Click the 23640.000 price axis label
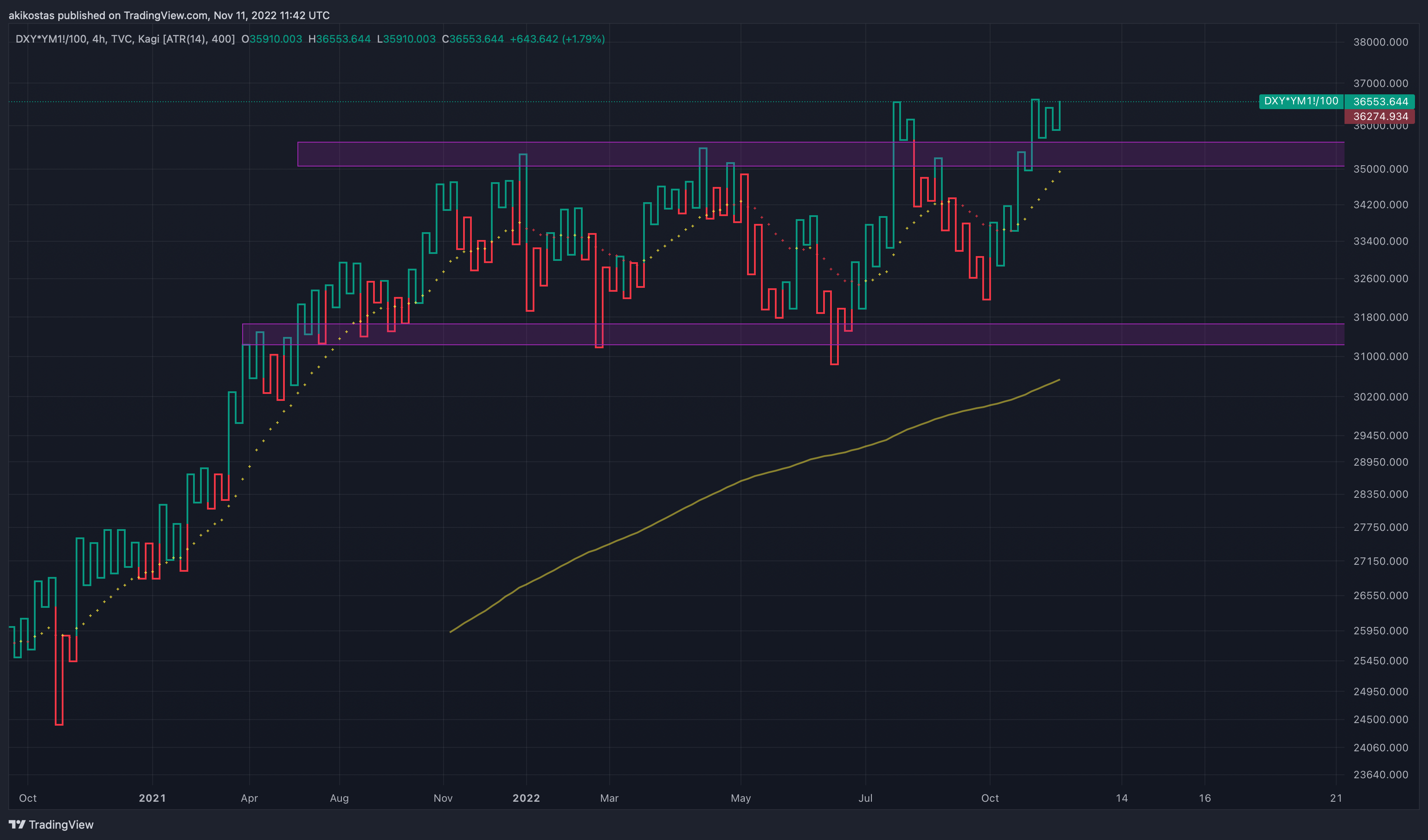Image resolution: width=1428 pixels, height=840 pixels. coord(1381,775)
